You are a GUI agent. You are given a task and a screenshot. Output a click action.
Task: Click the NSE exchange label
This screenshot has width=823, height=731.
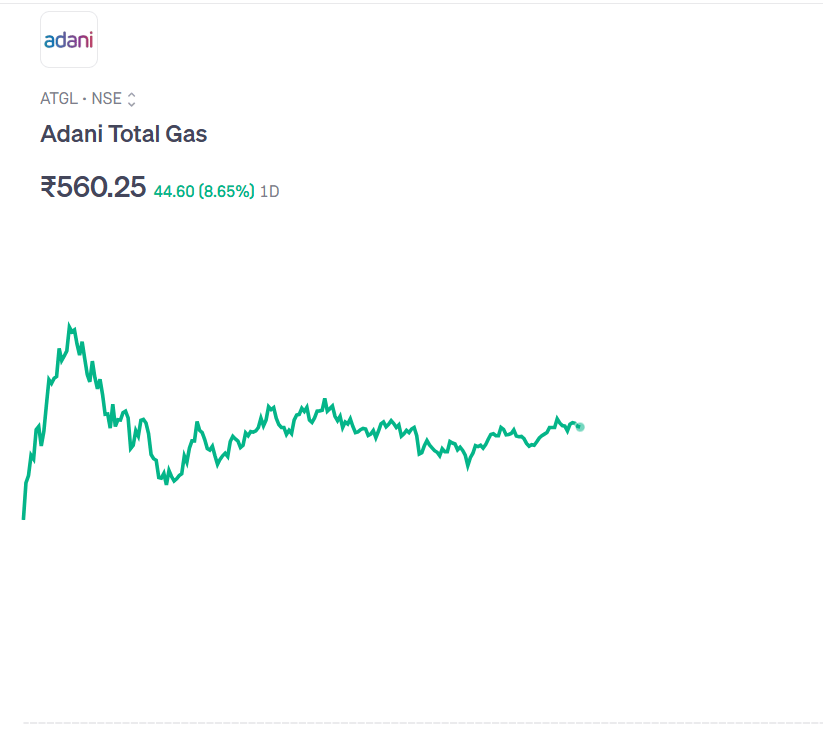[106, 99]
